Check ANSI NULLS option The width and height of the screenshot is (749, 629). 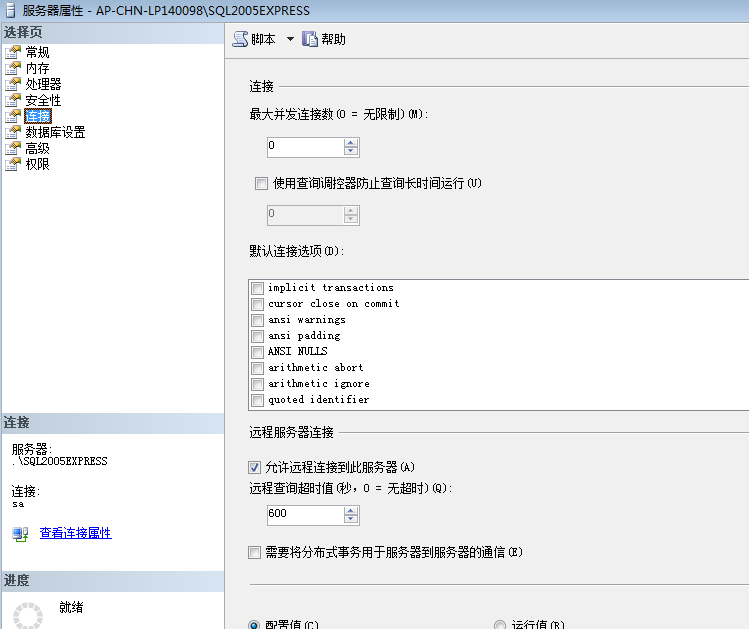coord(257,352)
